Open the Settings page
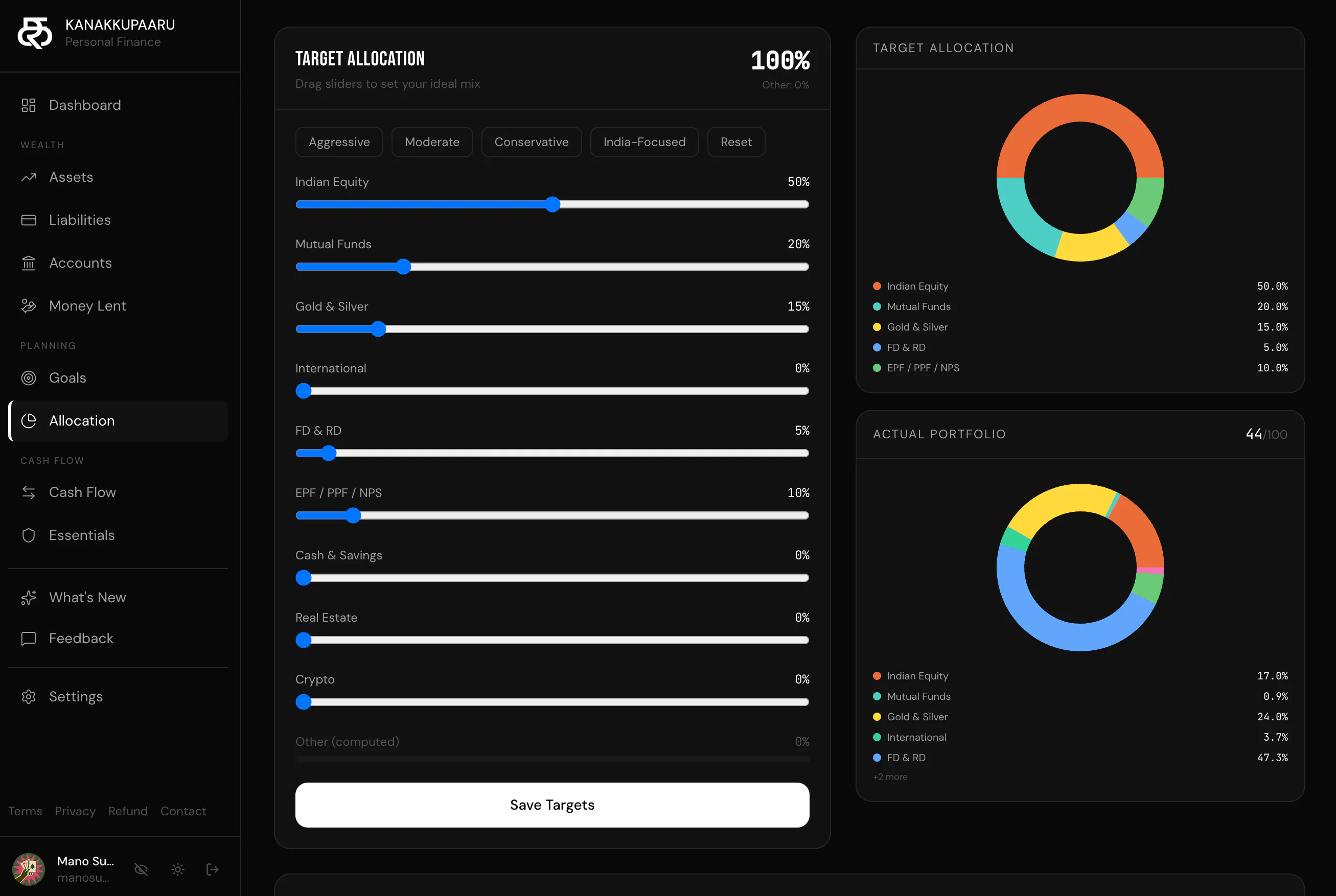The width and height of the screenshot is (1336, 896). coord(119,697)
